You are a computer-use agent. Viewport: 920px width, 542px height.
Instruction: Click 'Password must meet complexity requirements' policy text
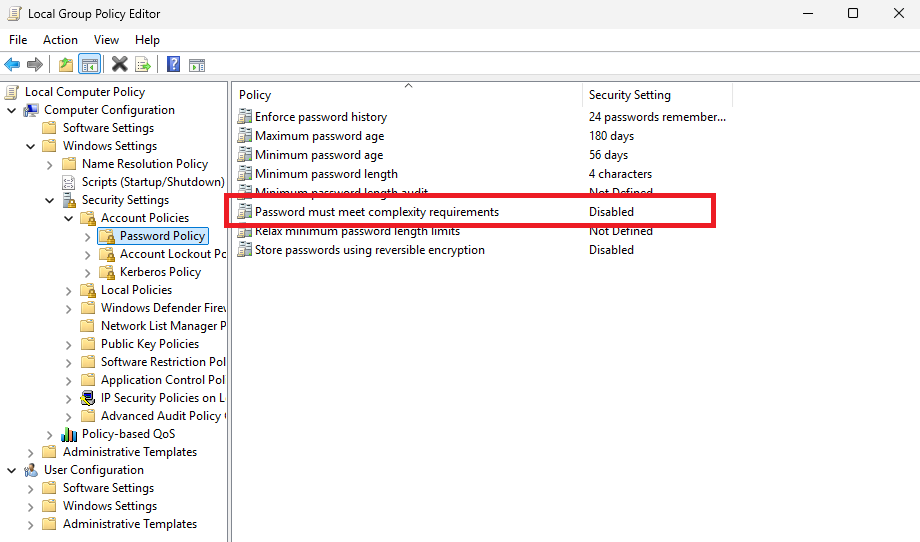377,212
